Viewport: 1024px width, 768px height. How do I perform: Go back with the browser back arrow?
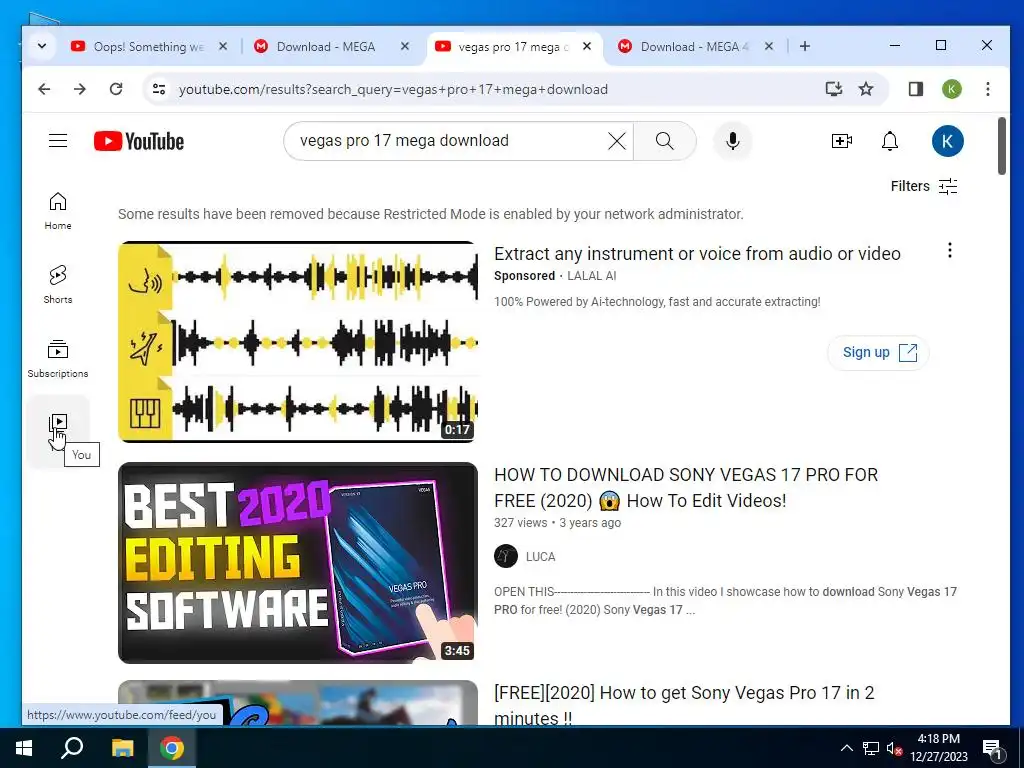click(44, 89)
